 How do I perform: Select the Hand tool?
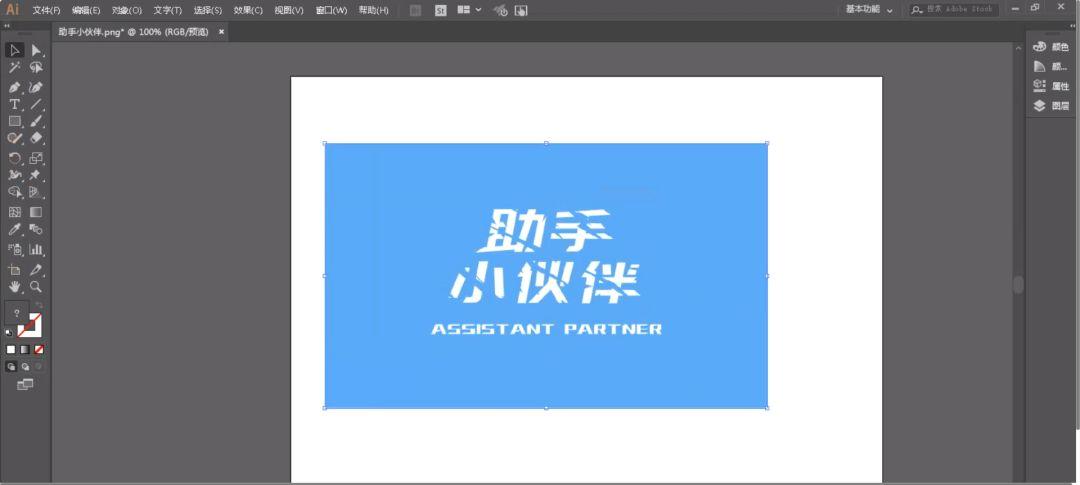pos(14,287)
